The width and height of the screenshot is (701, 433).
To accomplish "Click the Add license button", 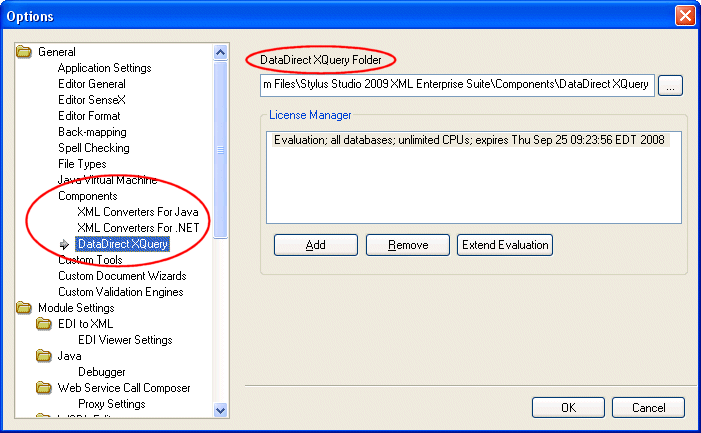I will point(315,245).
